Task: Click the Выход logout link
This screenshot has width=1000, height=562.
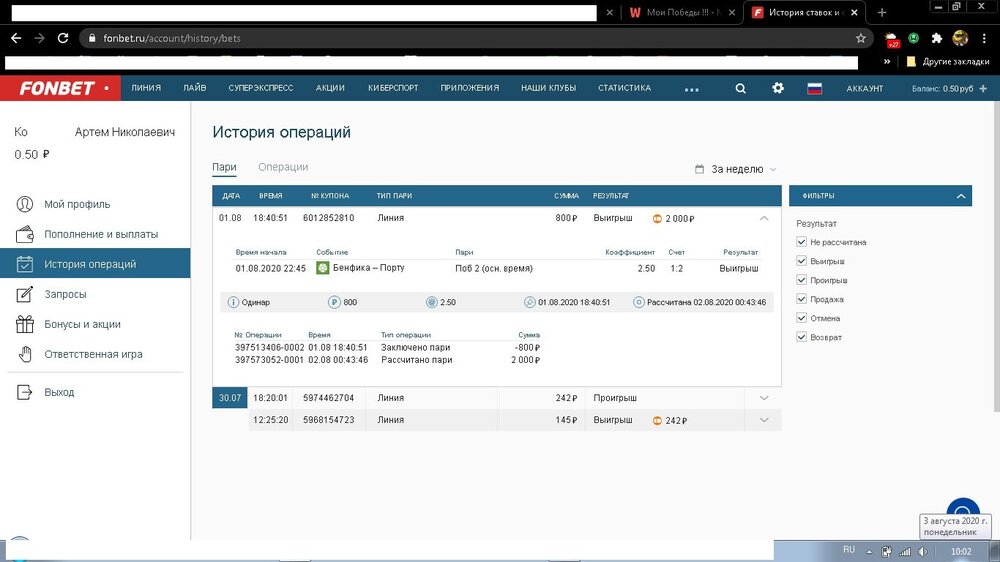Action: tap(59, 392)
